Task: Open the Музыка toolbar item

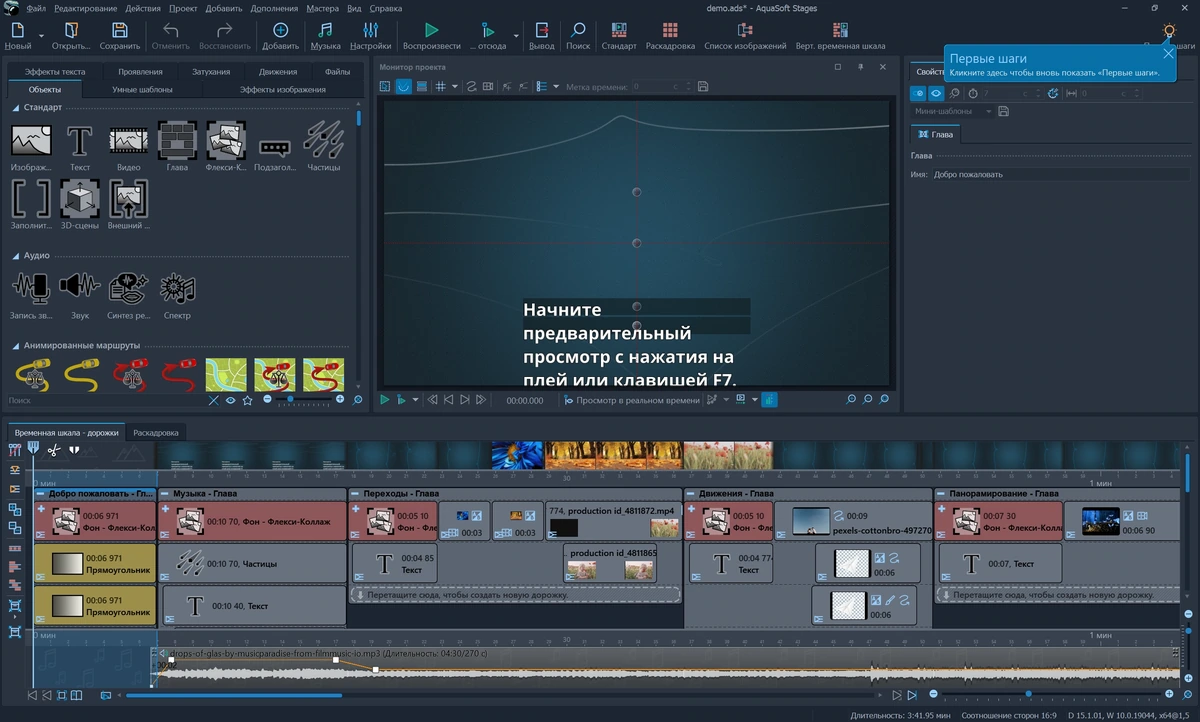Action: coord(325,36)
